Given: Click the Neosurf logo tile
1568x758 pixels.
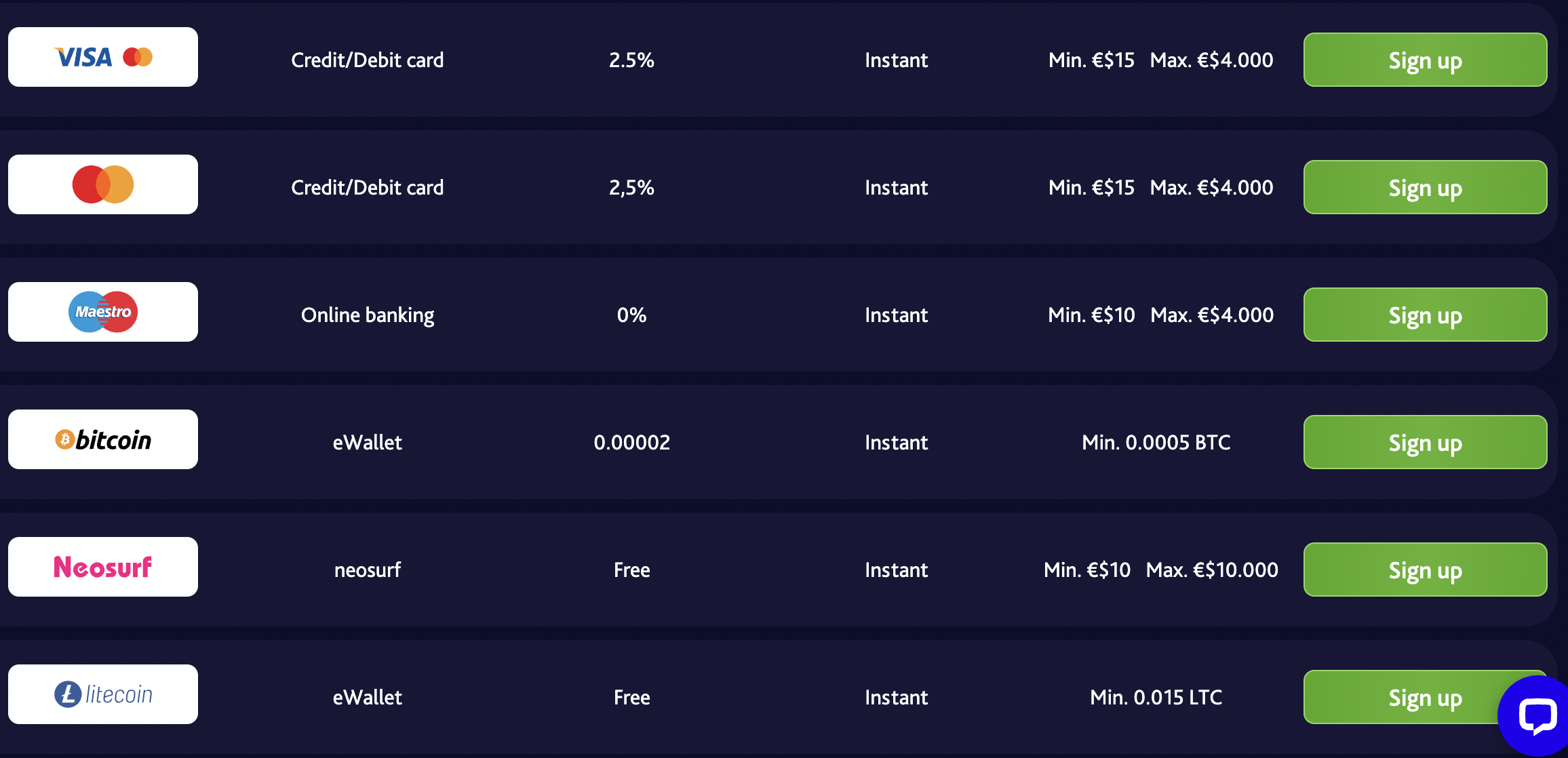Looking at the screenshot, I should (103, 567).
